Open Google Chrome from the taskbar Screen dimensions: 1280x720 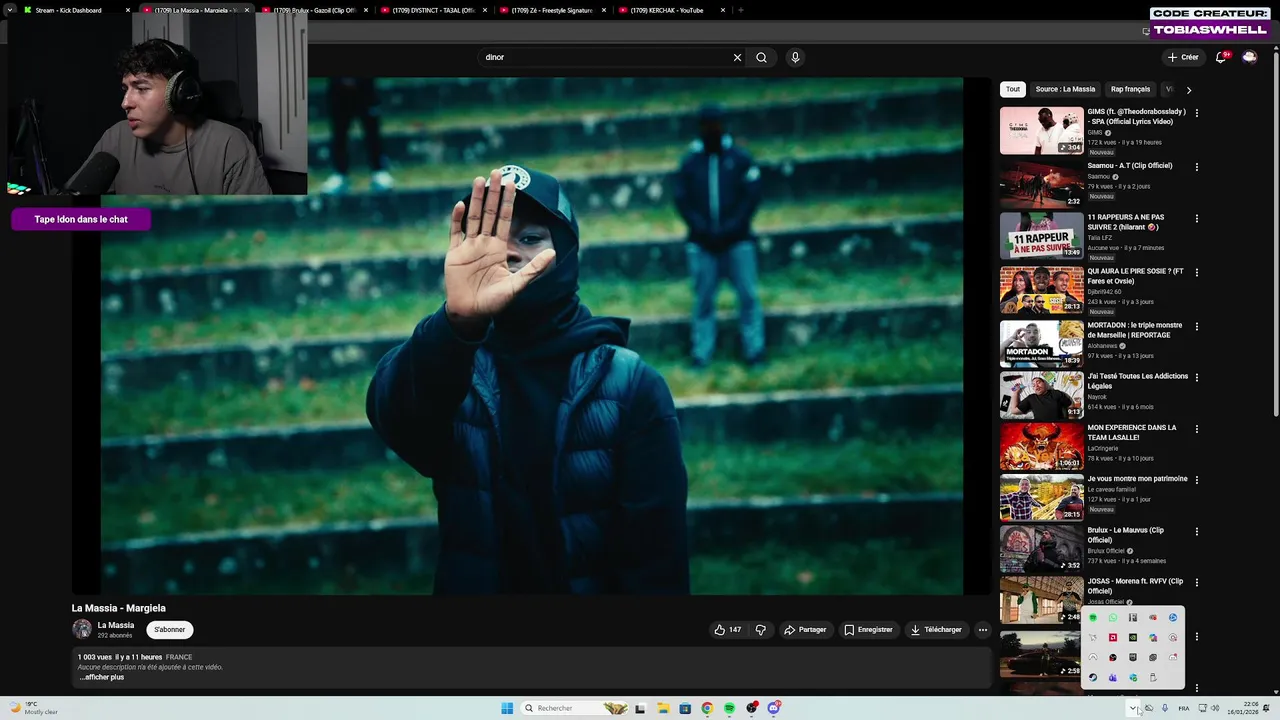tap(707, 708)
